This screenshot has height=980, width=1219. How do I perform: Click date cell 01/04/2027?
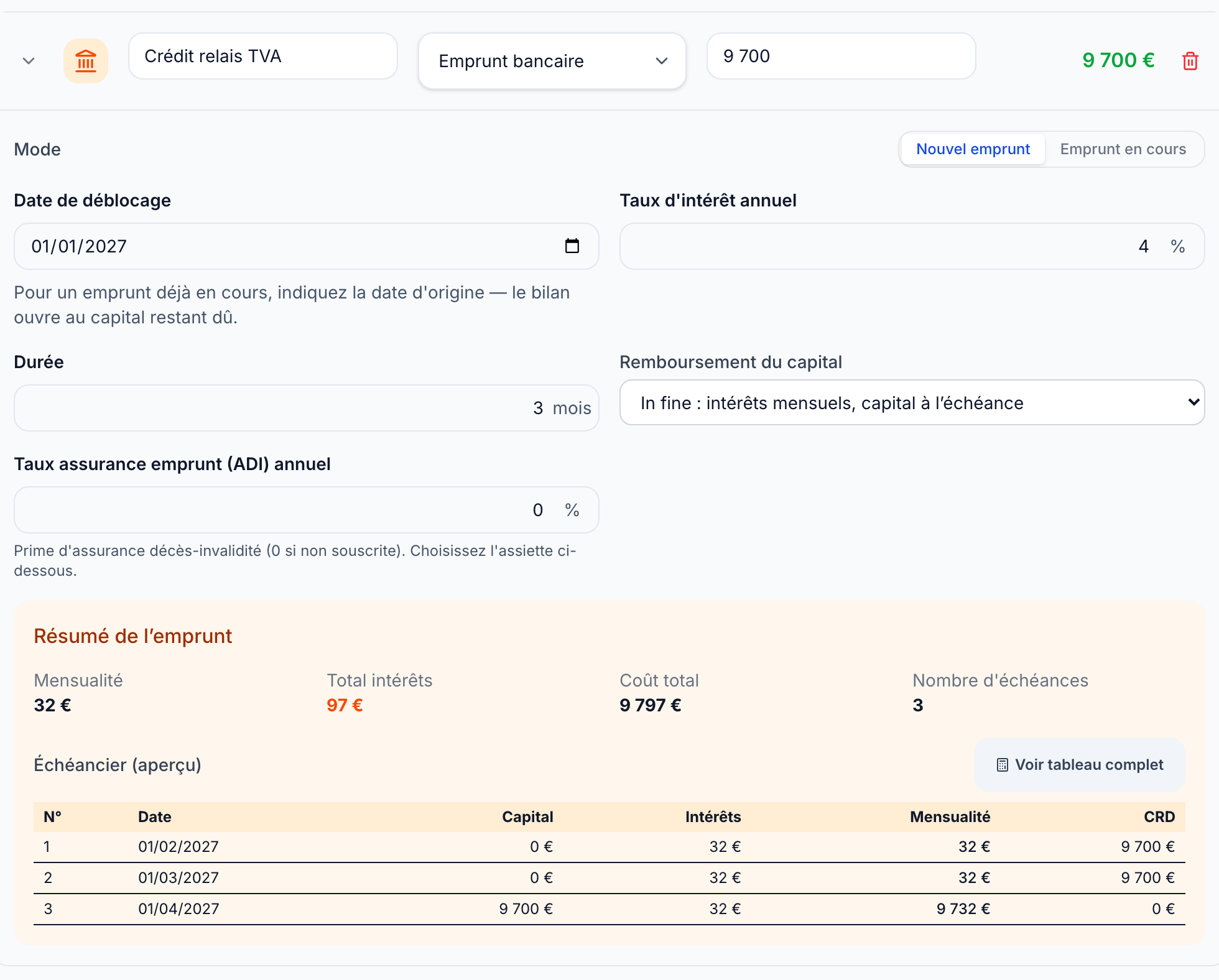[x=178, y=909]
